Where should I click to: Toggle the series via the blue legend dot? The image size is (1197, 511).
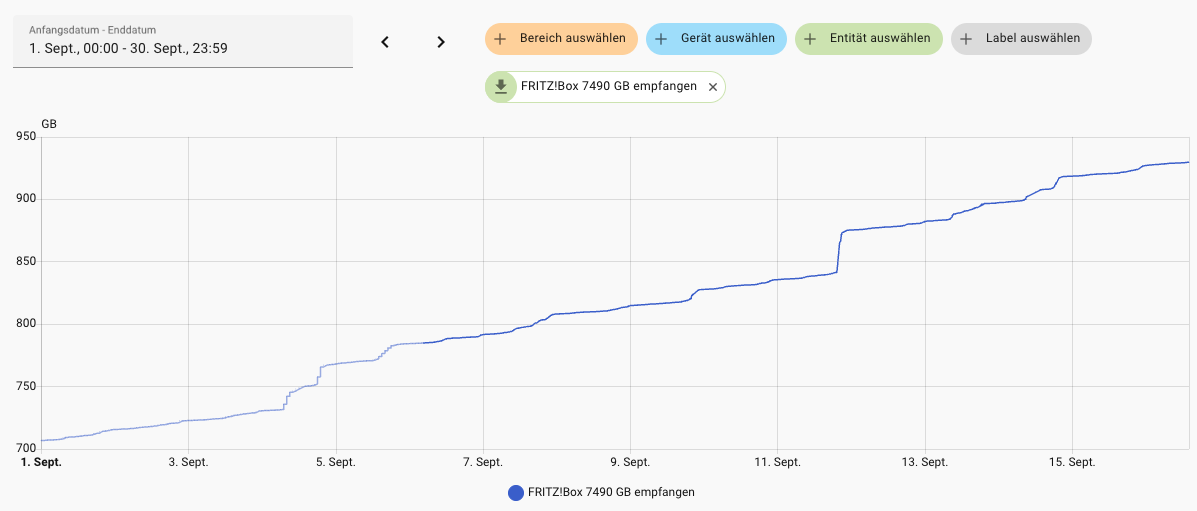coord(516,492)
